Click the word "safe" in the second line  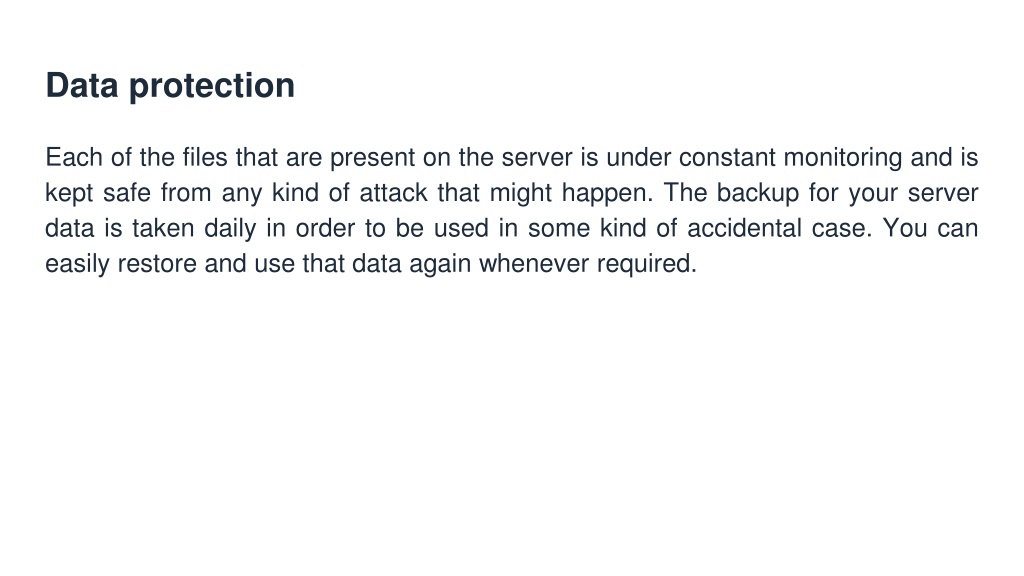point(127,193)
